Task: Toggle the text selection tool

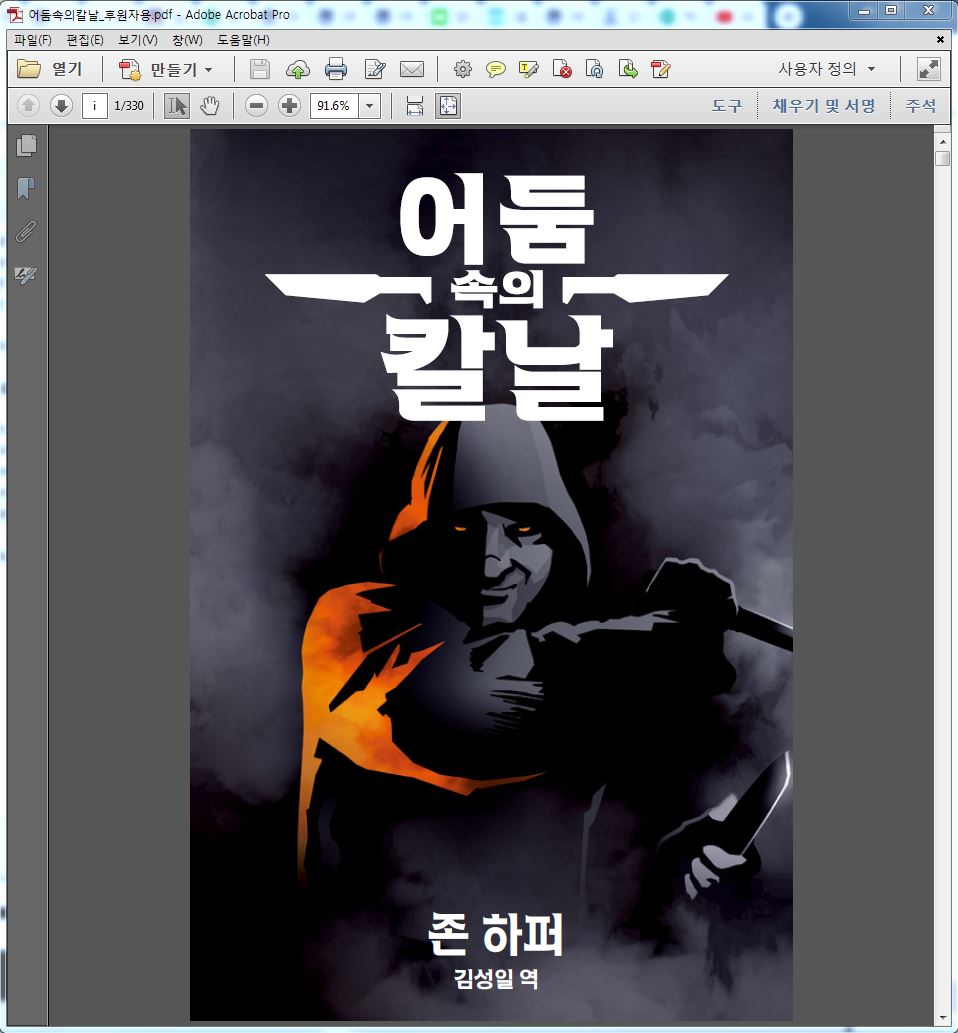Action: pos(177,106)
